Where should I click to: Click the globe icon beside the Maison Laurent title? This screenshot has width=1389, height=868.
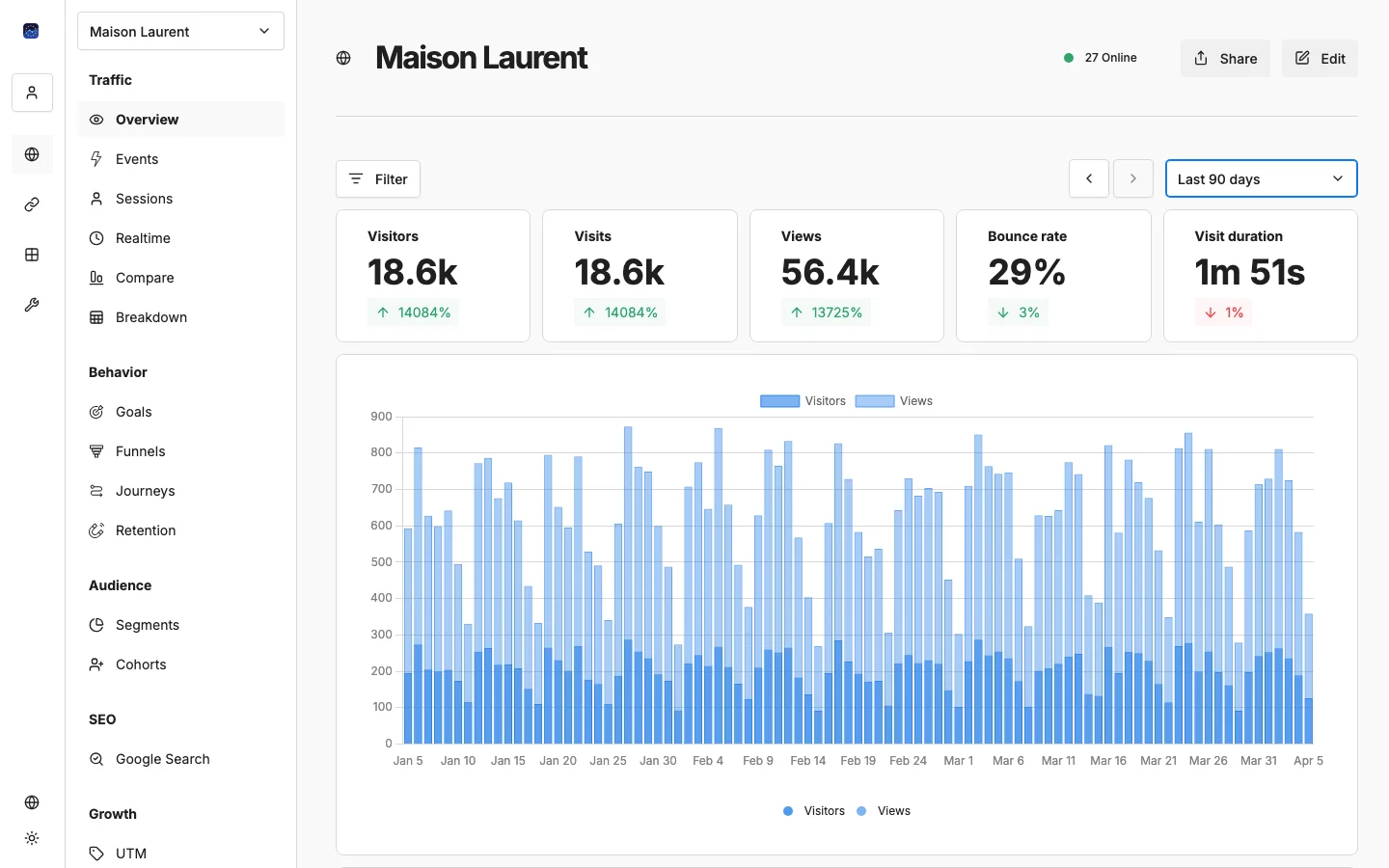(x=343, y=58)
